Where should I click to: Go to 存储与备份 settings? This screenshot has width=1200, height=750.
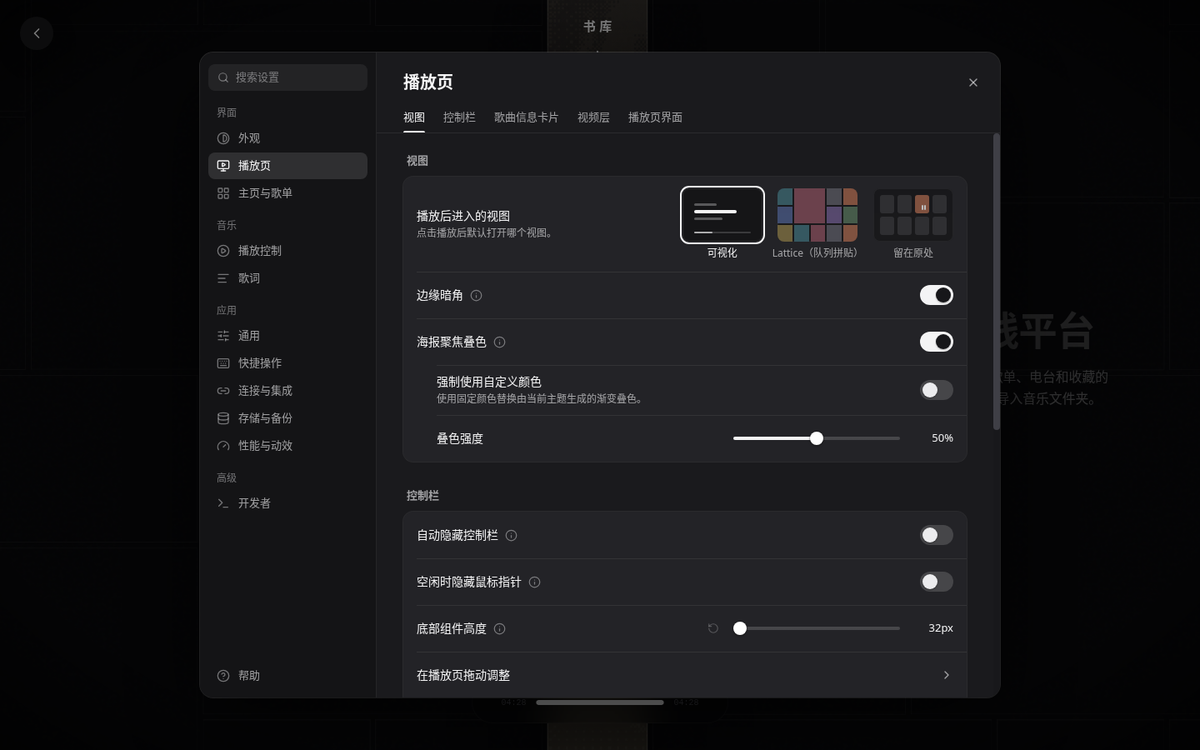[288, 418]
